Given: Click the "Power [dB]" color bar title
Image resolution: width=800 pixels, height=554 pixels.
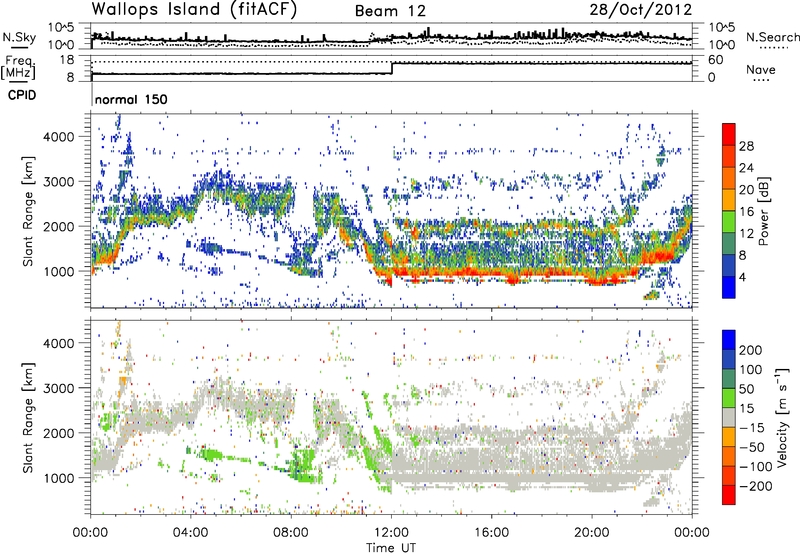Looking at the screenshot, I should [x=763, y=211].
